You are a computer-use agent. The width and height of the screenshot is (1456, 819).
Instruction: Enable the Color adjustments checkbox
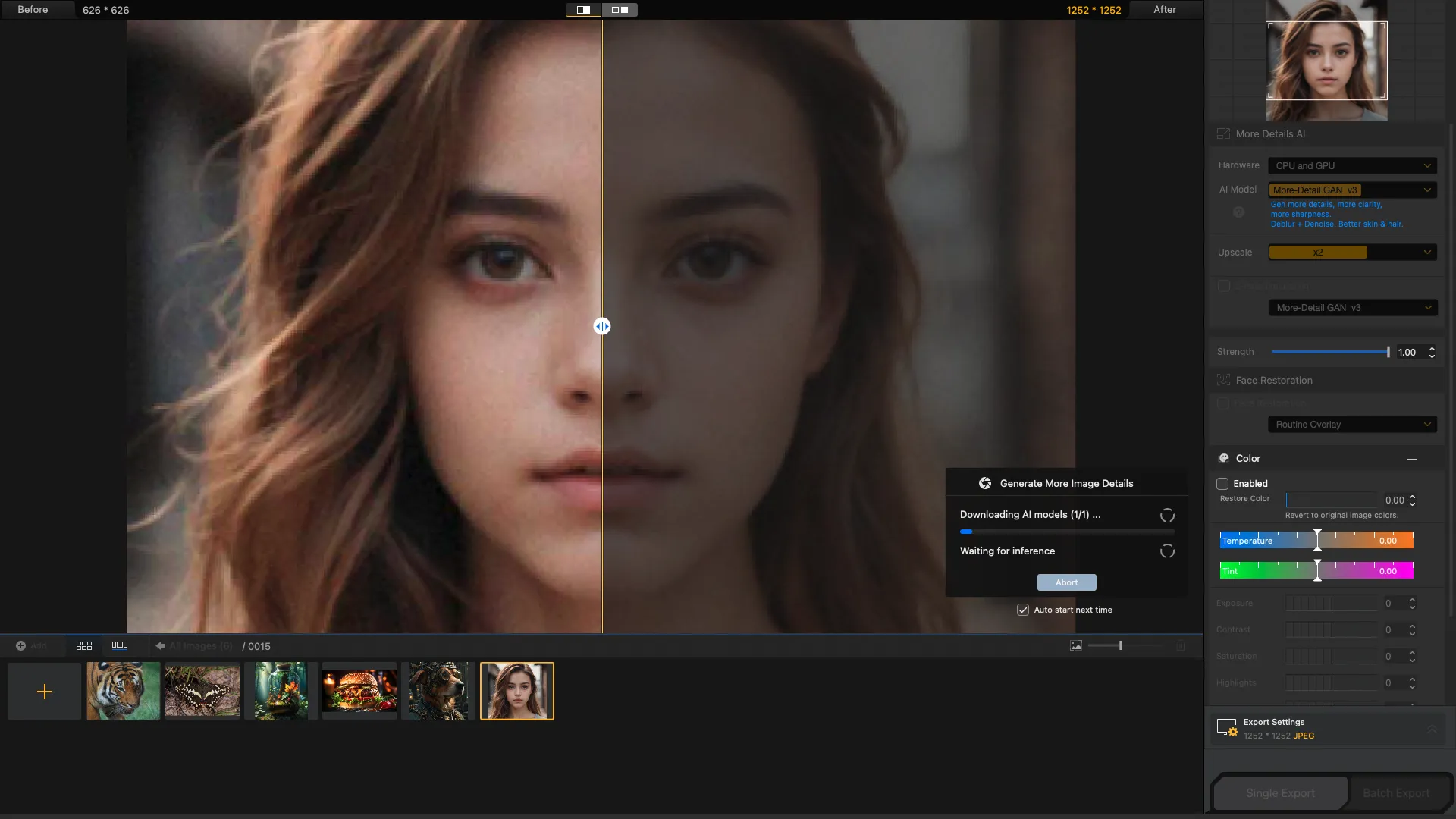click(x=1222, y=484)
